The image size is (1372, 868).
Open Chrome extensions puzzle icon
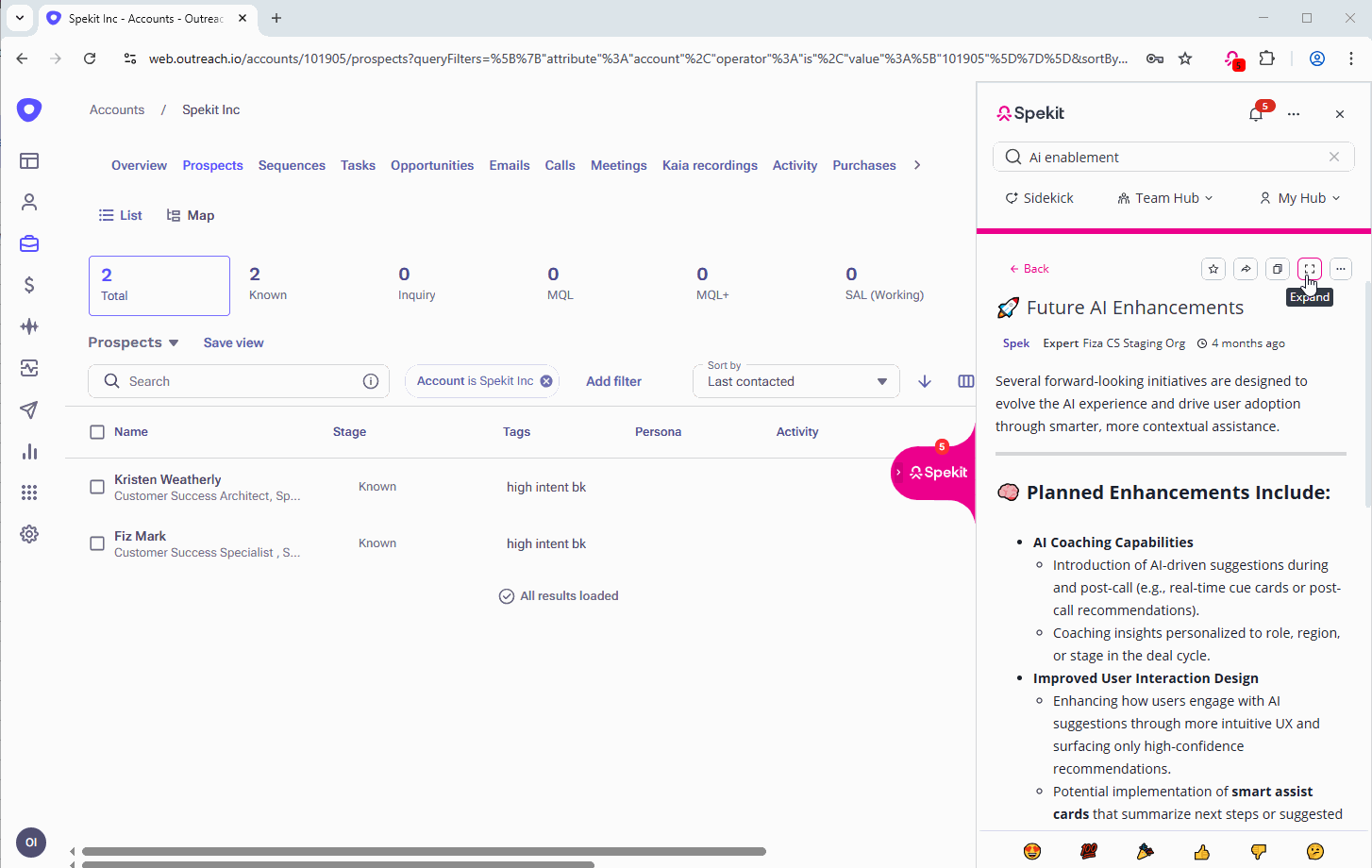click(x=1267, y=58)
